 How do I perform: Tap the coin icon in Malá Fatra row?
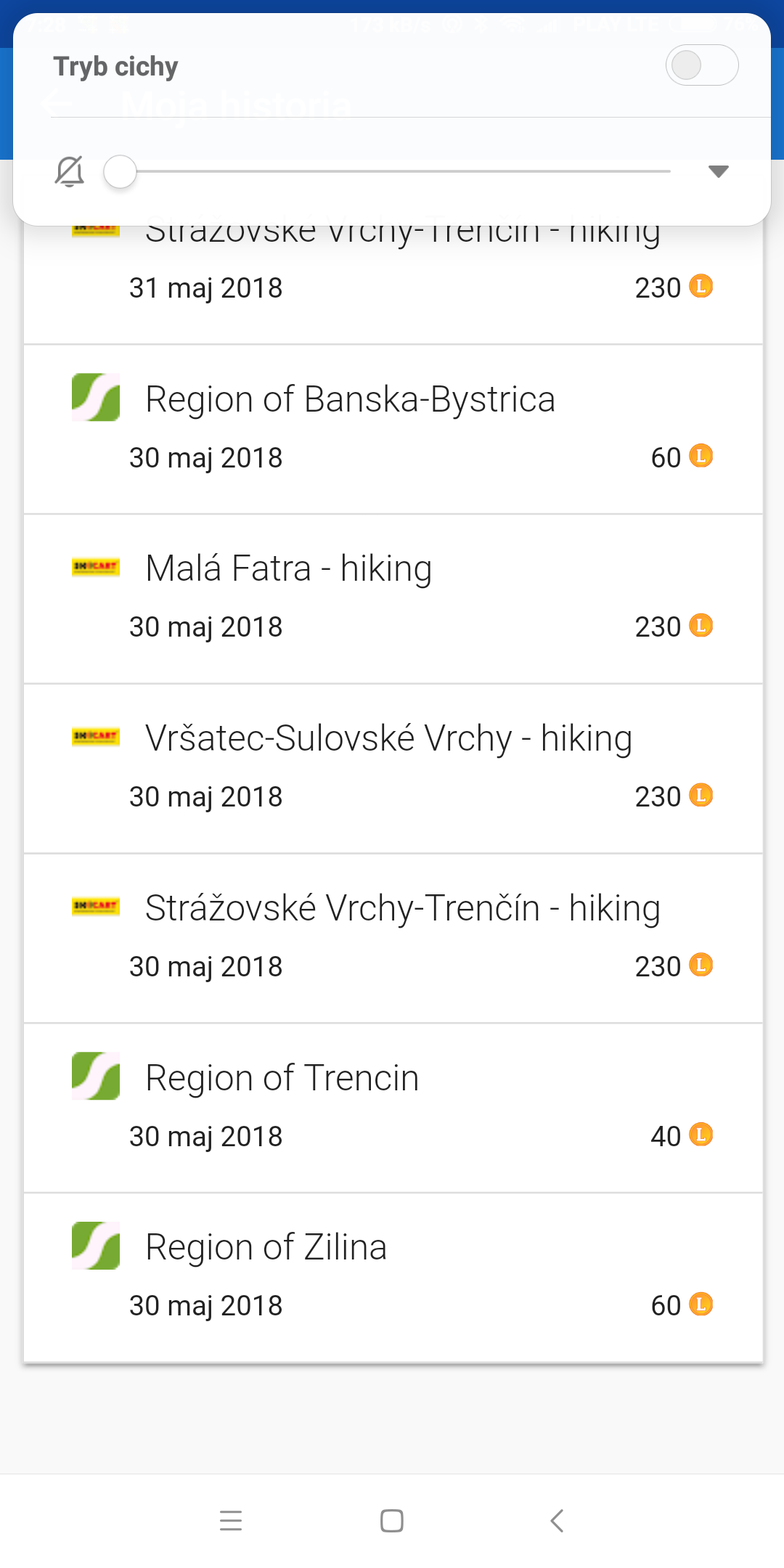point(701,626)
